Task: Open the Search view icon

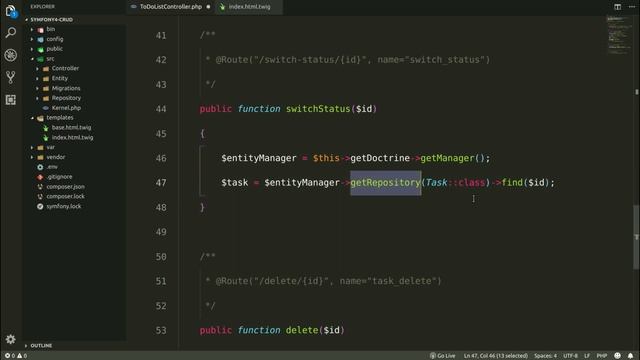Action: click(x=11, y=32)
